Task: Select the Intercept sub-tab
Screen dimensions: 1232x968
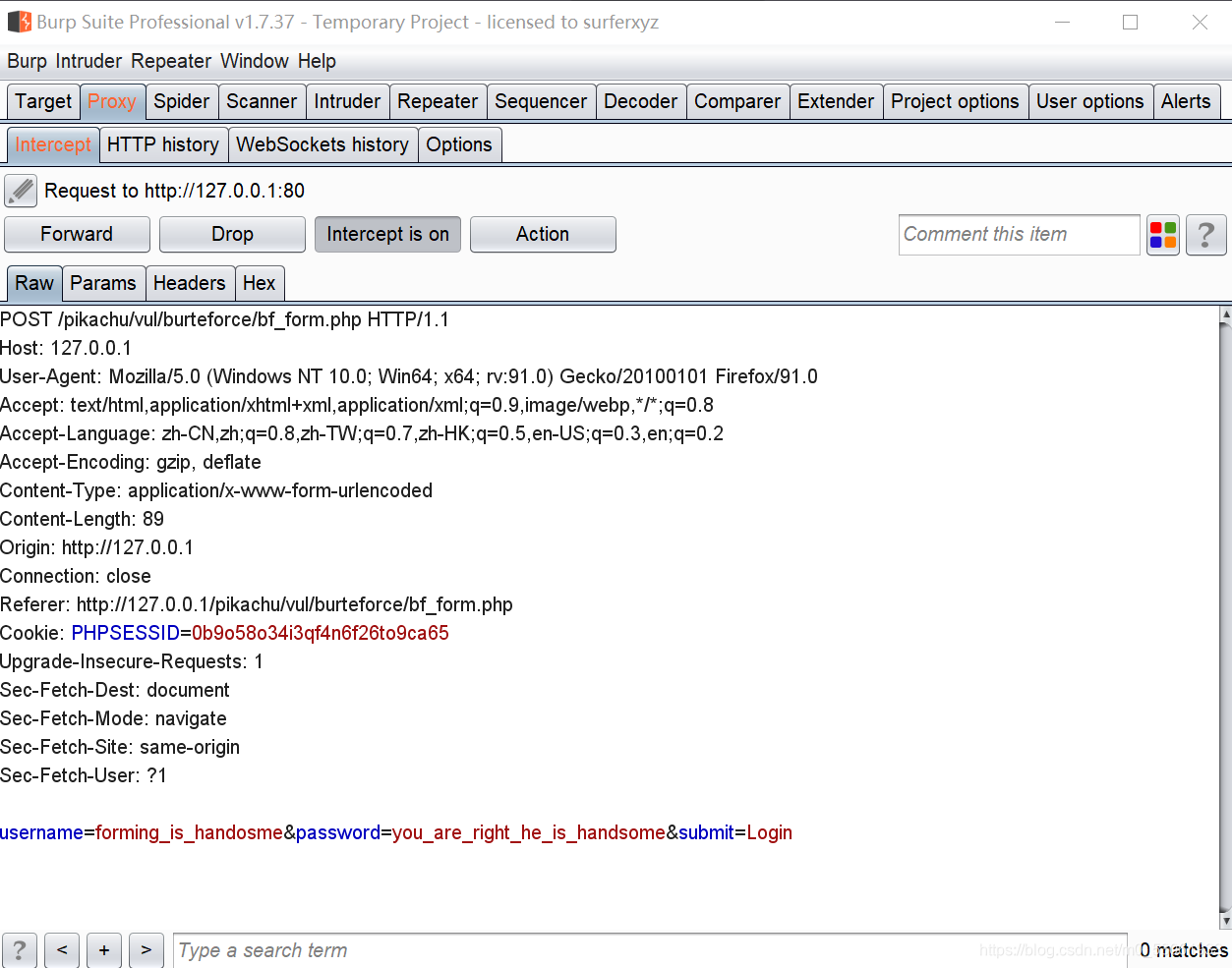Action: click(53, 144)
